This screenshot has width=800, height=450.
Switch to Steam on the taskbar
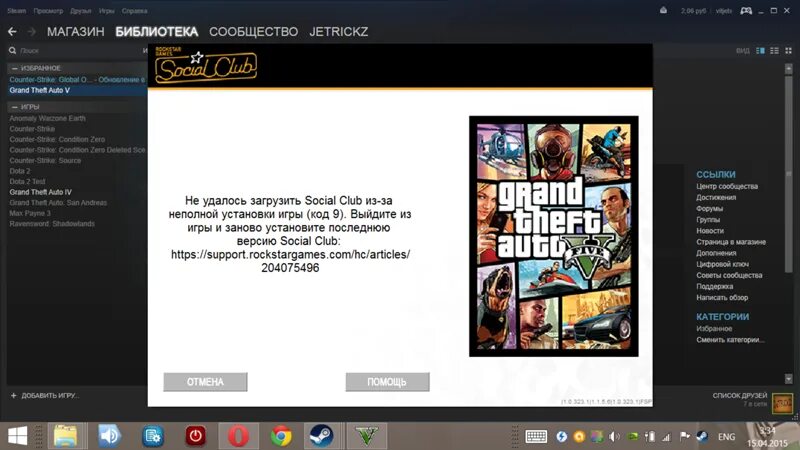point(321,436)
